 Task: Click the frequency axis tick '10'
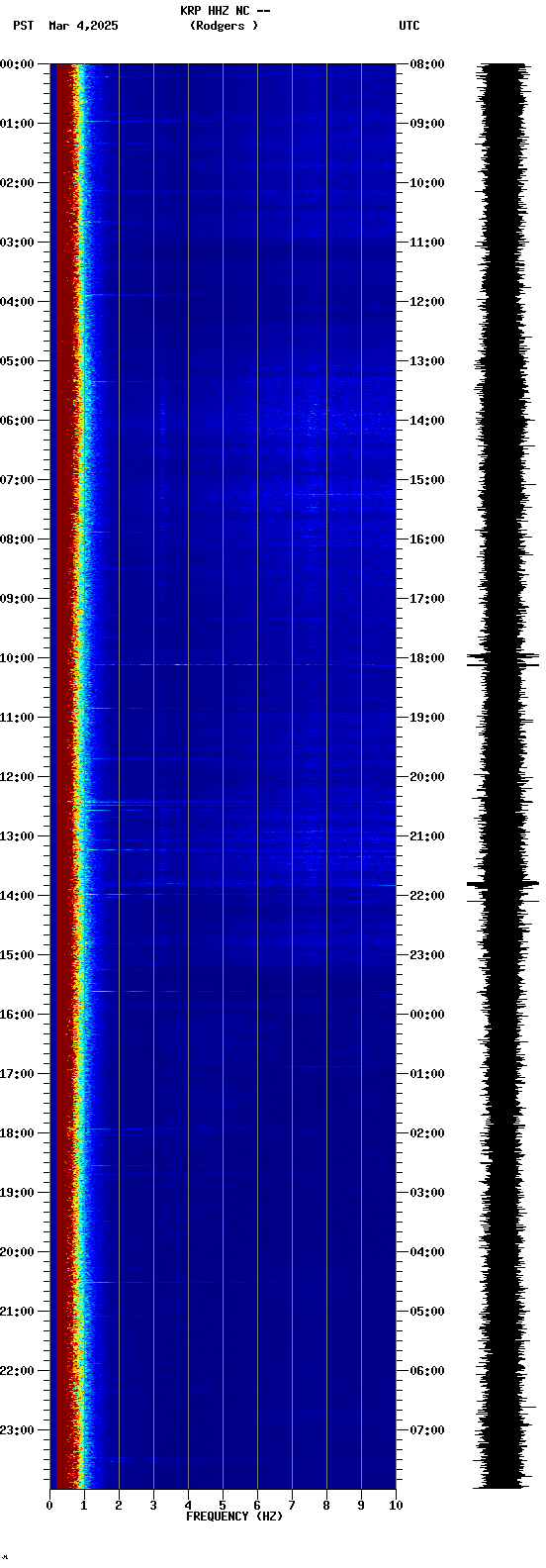tap(396, 1506)
